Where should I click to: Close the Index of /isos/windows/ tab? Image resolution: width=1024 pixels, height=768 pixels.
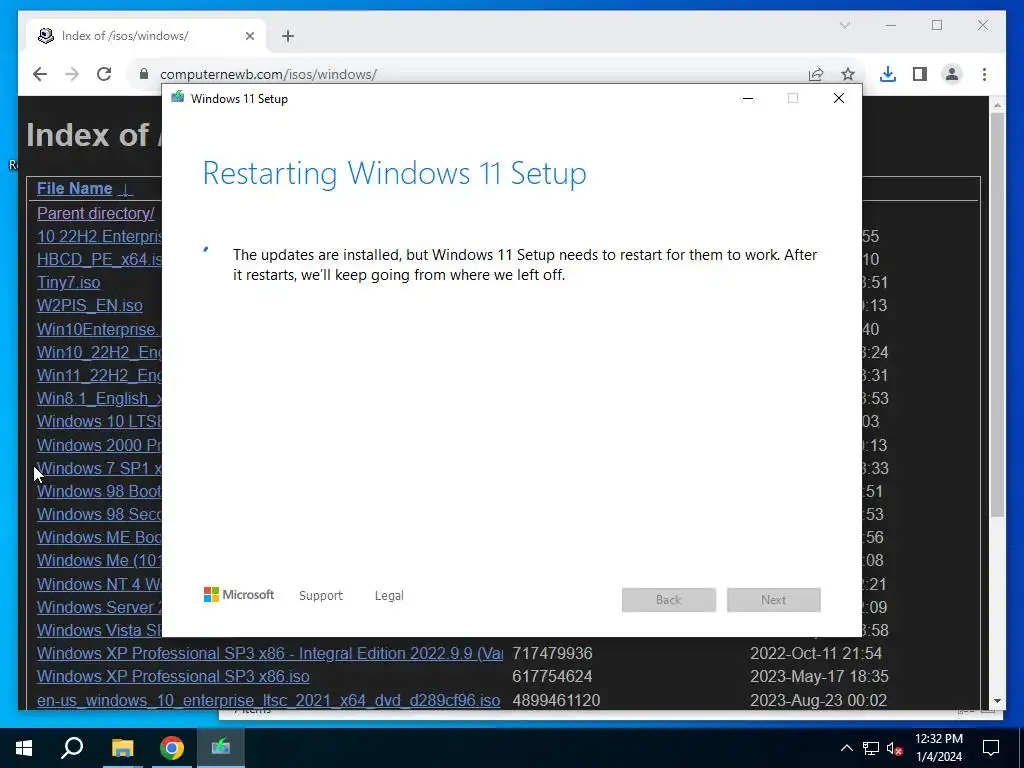249,36
